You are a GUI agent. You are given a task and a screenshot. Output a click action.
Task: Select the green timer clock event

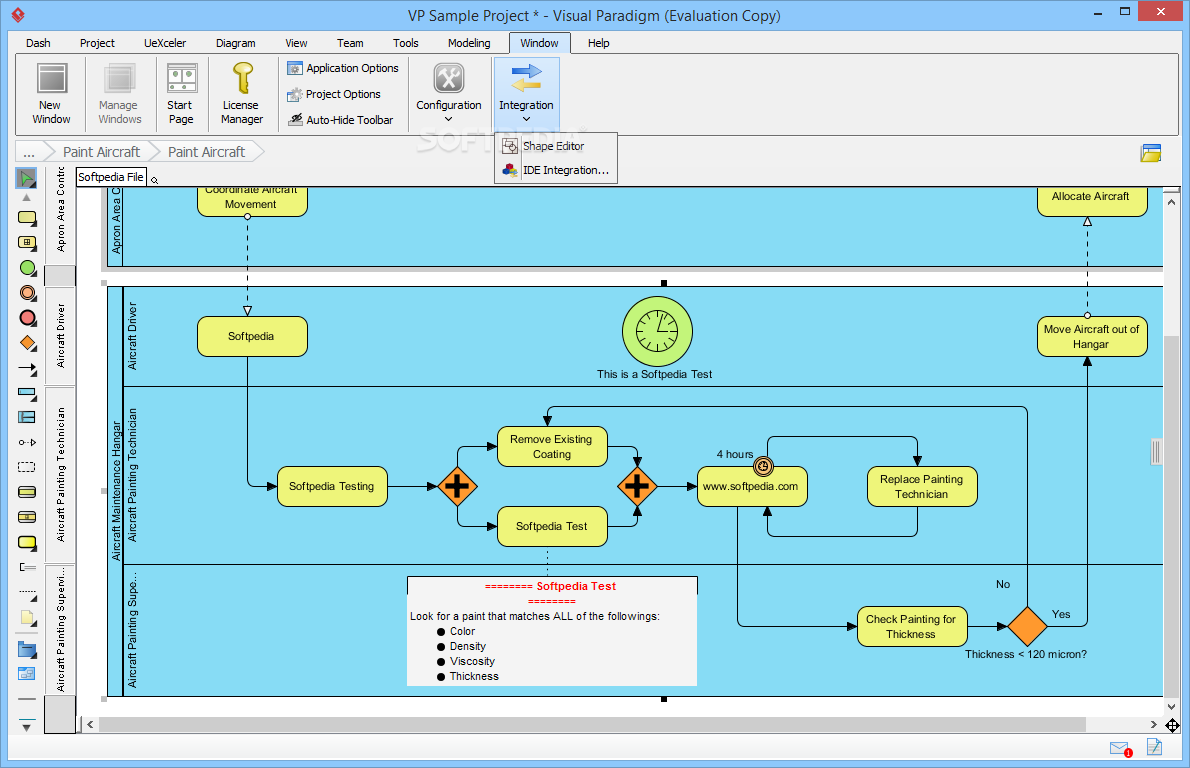pos(657,332)
